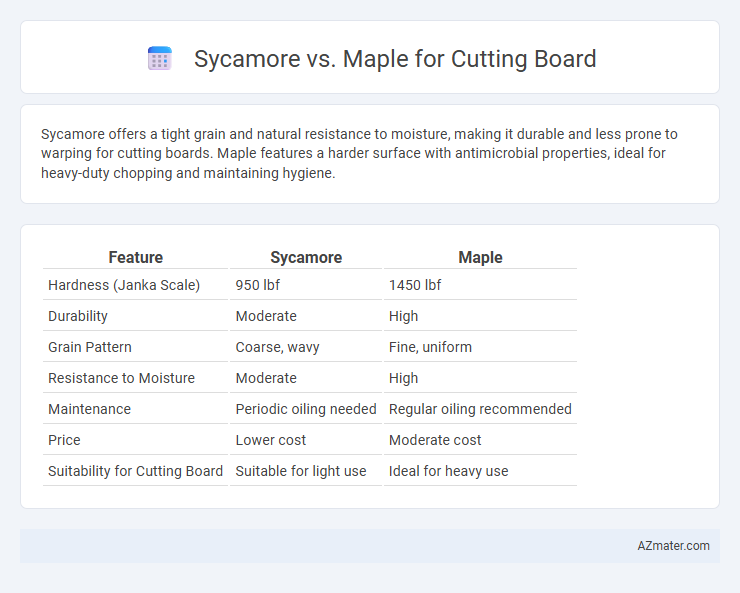Click the 'Coarse, wavy' cell
This screenshot has height=593, width=740.
(x=278, y=347)
